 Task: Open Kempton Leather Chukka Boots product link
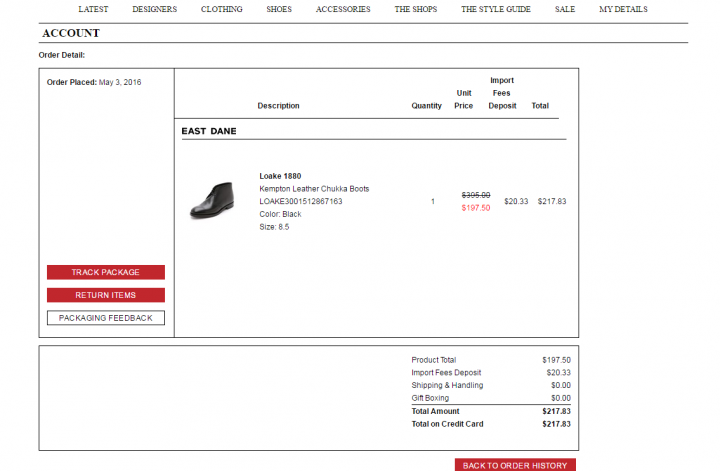[314, 189]
